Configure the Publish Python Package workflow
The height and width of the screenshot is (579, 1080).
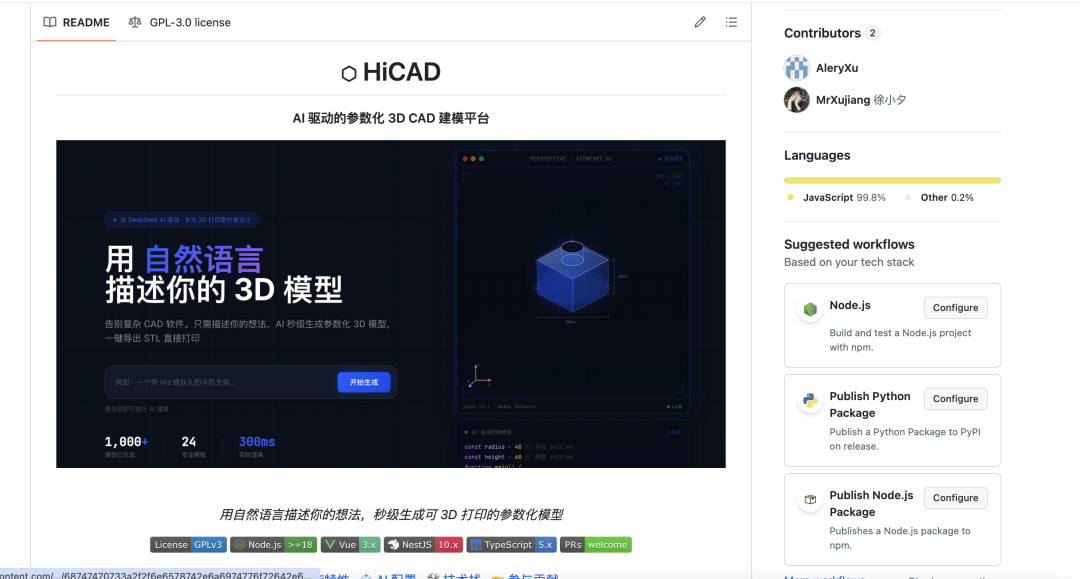pyautogui.click(x=955, y=399)
